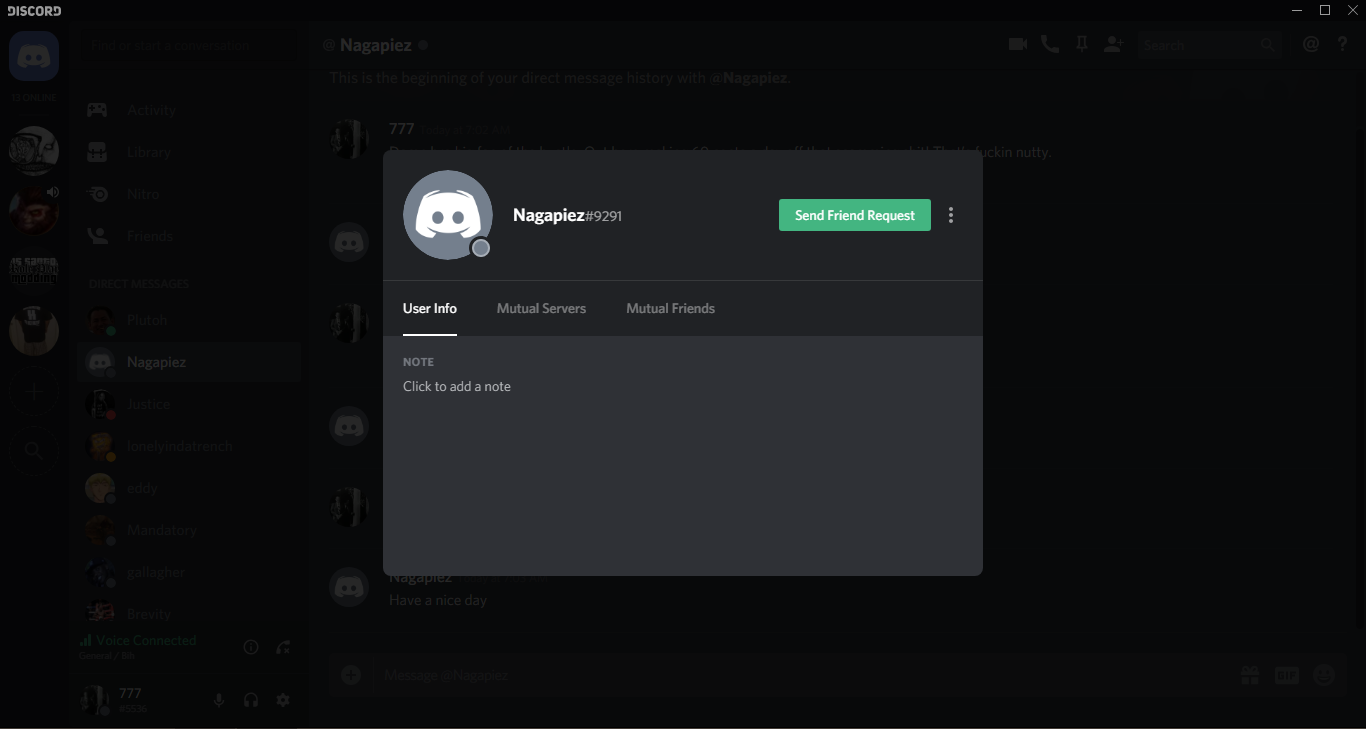1366x729 pixels.
Task: Open the help question mark icon
Action: (1343, 44)
